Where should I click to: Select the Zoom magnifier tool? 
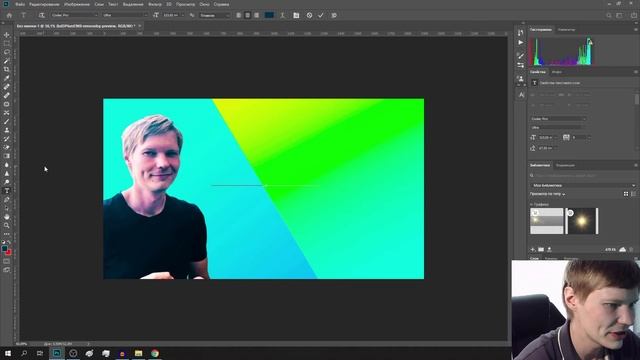[x=7, y=225]
